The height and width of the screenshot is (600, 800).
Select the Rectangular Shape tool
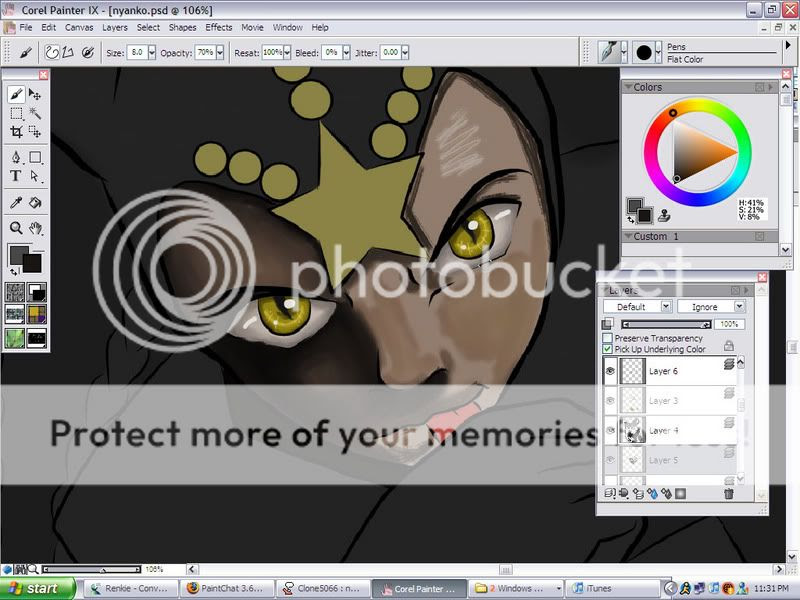tap(35, 157)
